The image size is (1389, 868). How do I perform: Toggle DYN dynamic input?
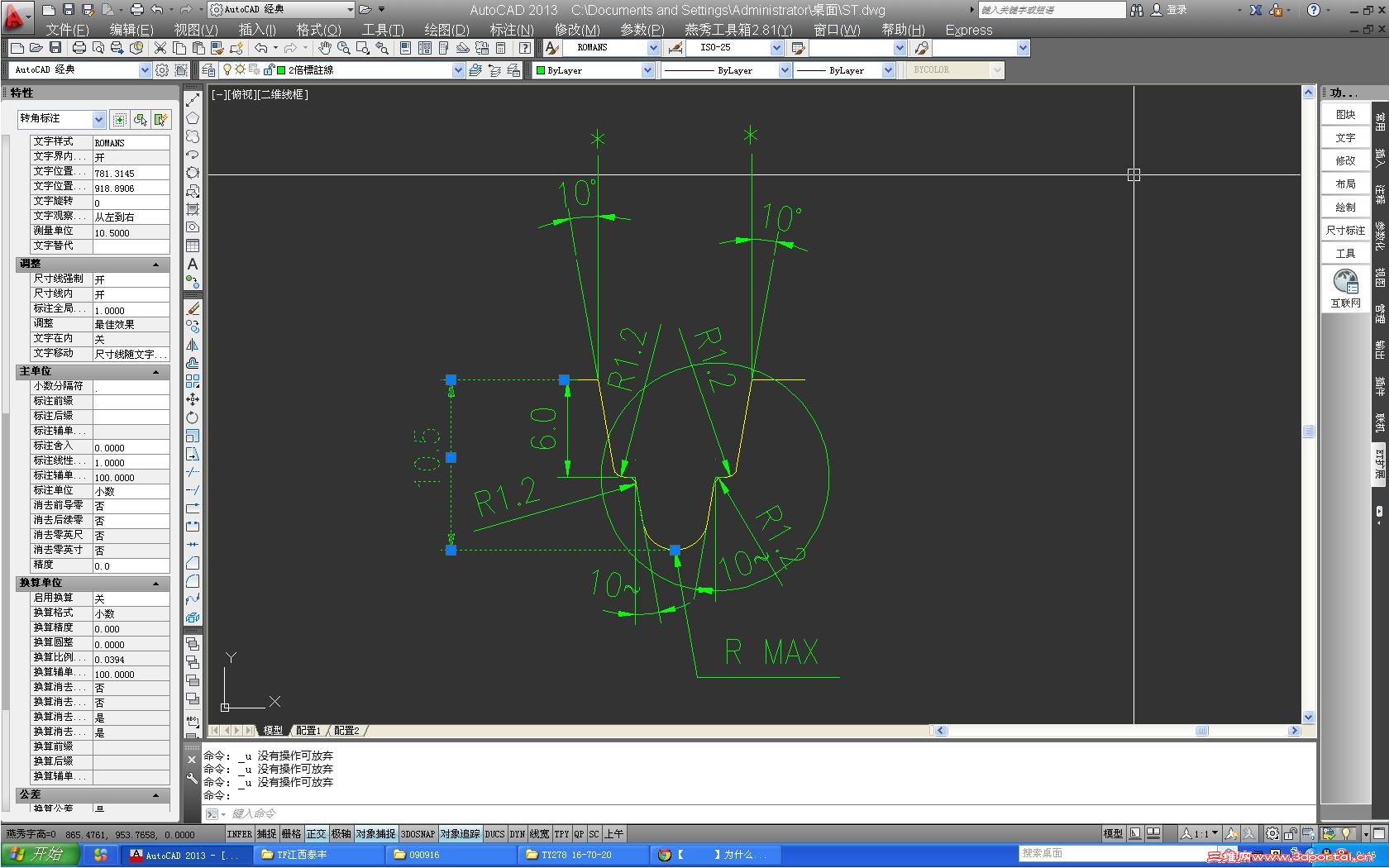518,834
